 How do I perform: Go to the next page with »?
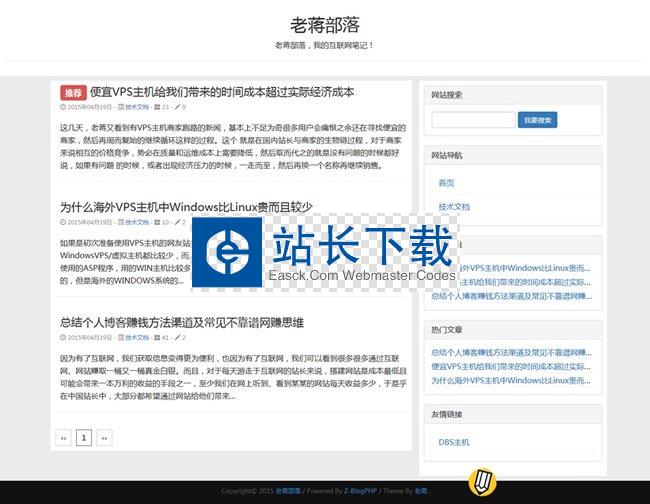coord(104,438)
